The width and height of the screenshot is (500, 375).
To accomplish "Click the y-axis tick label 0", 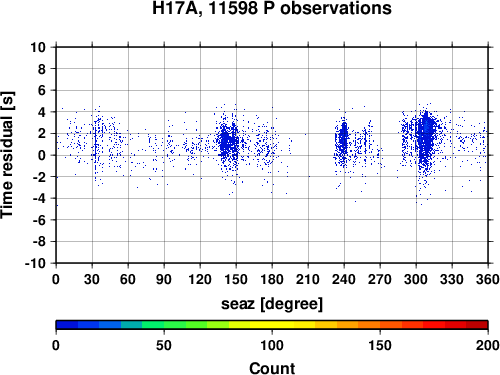I will [42, 155].
